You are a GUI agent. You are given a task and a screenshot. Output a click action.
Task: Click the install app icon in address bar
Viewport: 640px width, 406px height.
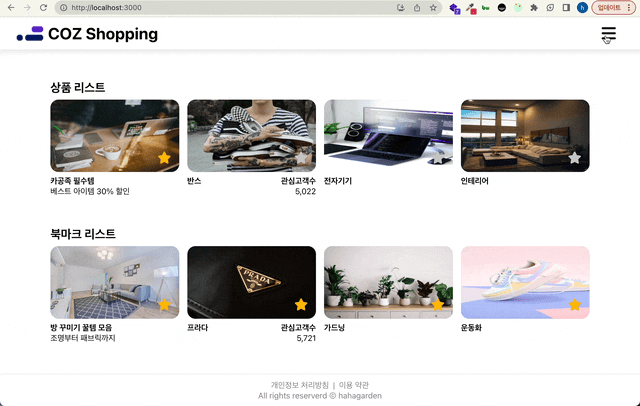(401, 7)
